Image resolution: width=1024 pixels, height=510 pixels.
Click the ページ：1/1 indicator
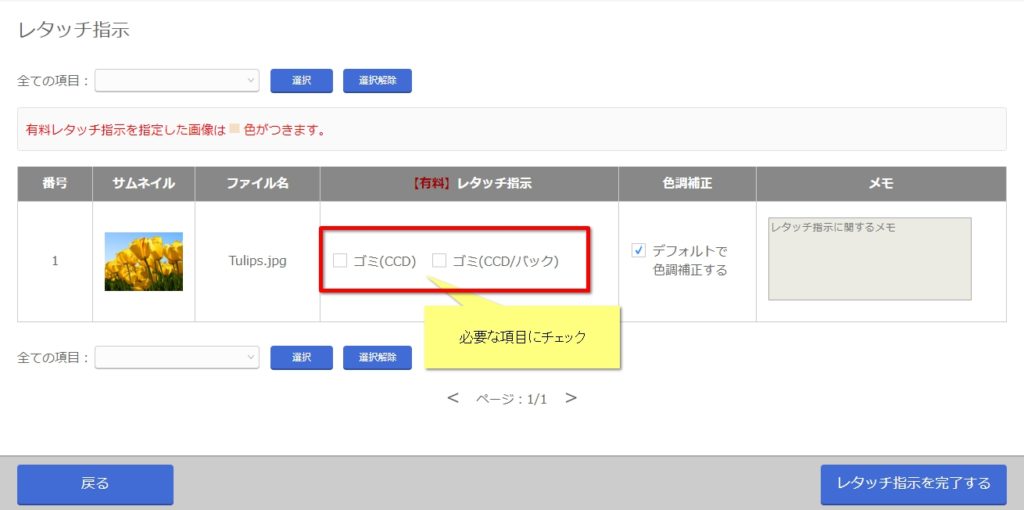tap(511, 399)
